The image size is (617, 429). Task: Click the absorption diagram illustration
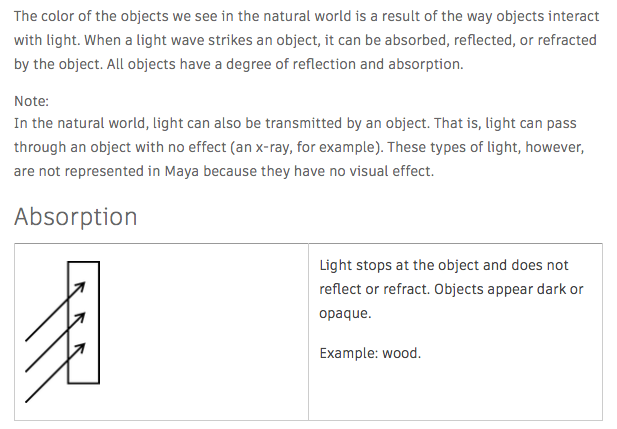62,330
